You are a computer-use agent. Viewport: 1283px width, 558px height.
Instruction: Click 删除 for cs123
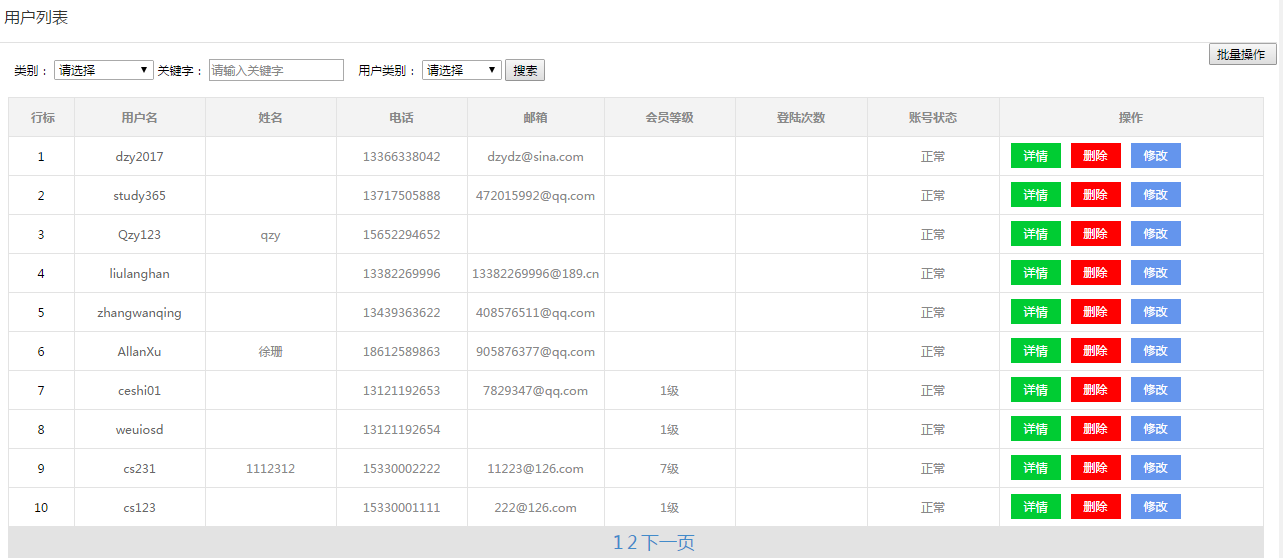1096,507
